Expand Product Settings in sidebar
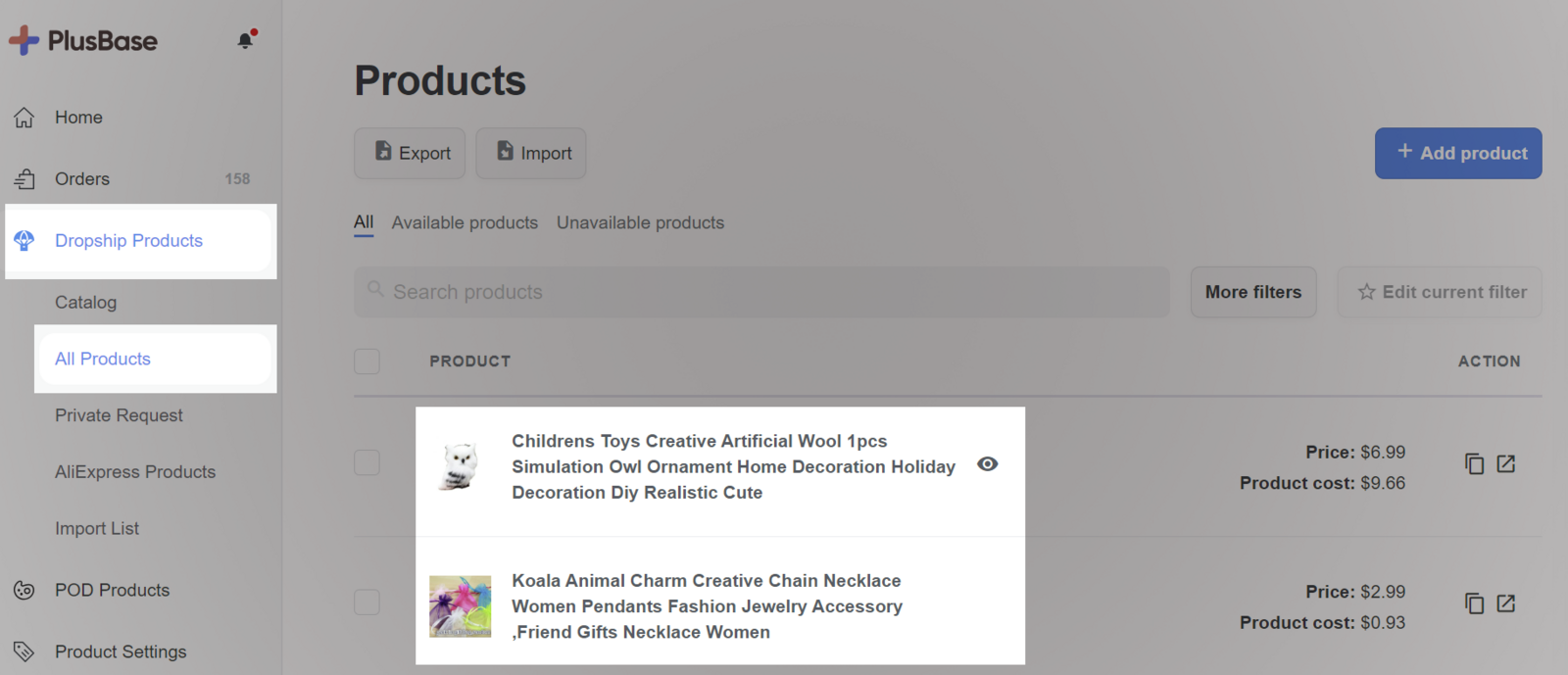The width and height of the screenshot is (1568, 675). 120,651
